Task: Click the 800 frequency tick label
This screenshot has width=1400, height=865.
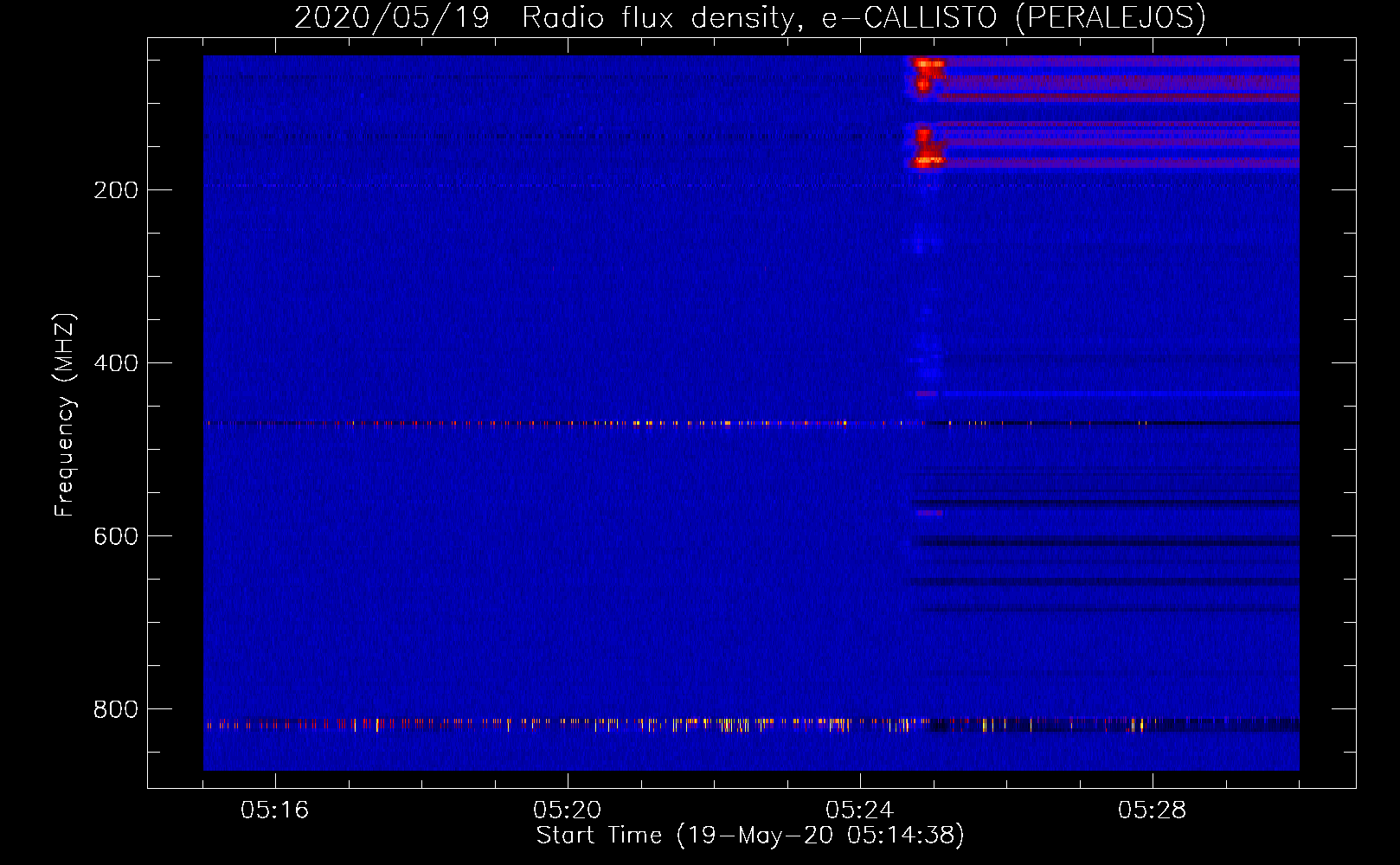Action: click(x=116, y=709)
